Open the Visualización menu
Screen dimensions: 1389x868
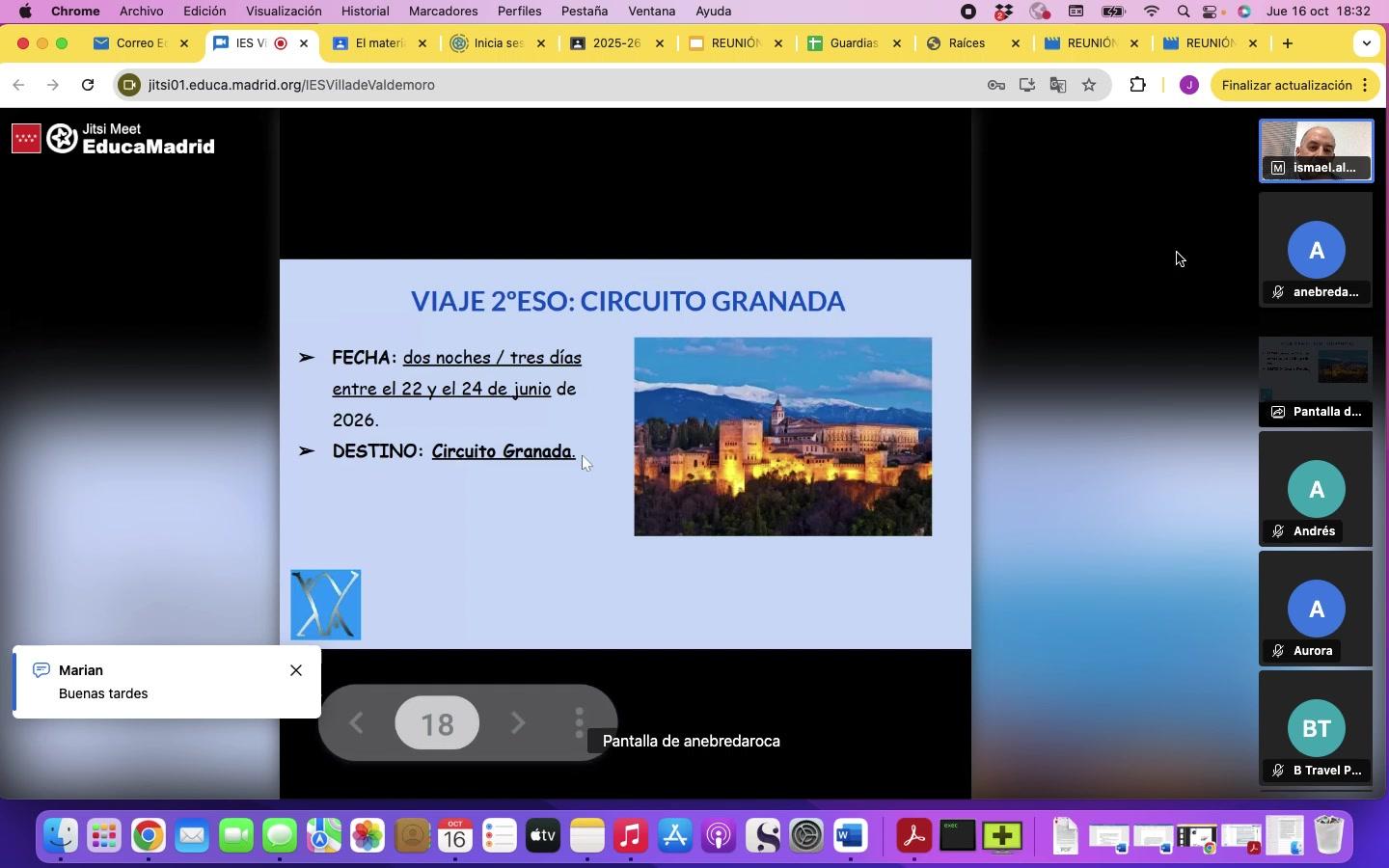coord(284,12)
